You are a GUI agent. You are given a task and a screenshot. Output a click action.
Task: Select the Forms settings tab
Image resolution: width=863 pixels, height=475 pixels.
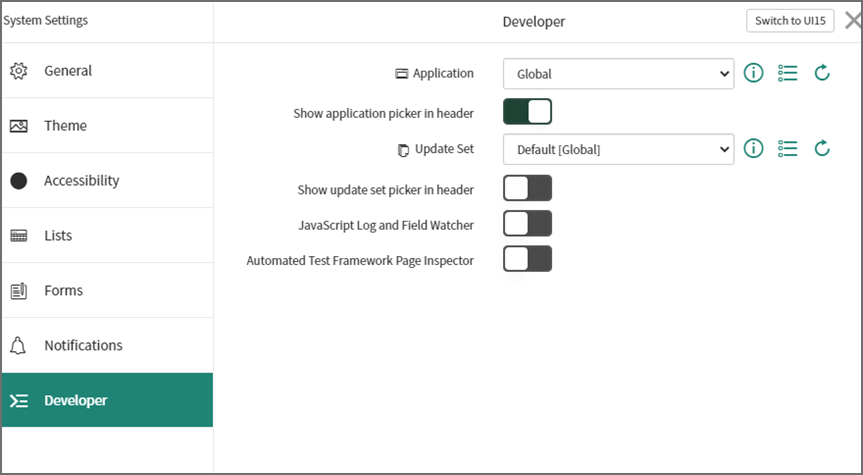[x=63, y=291]
